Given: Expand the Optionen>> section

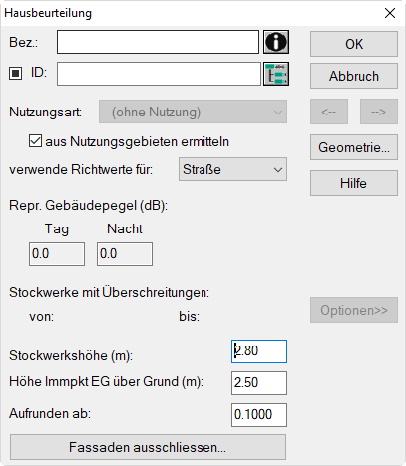Looking at the screenshot, I should click(354, 310).
